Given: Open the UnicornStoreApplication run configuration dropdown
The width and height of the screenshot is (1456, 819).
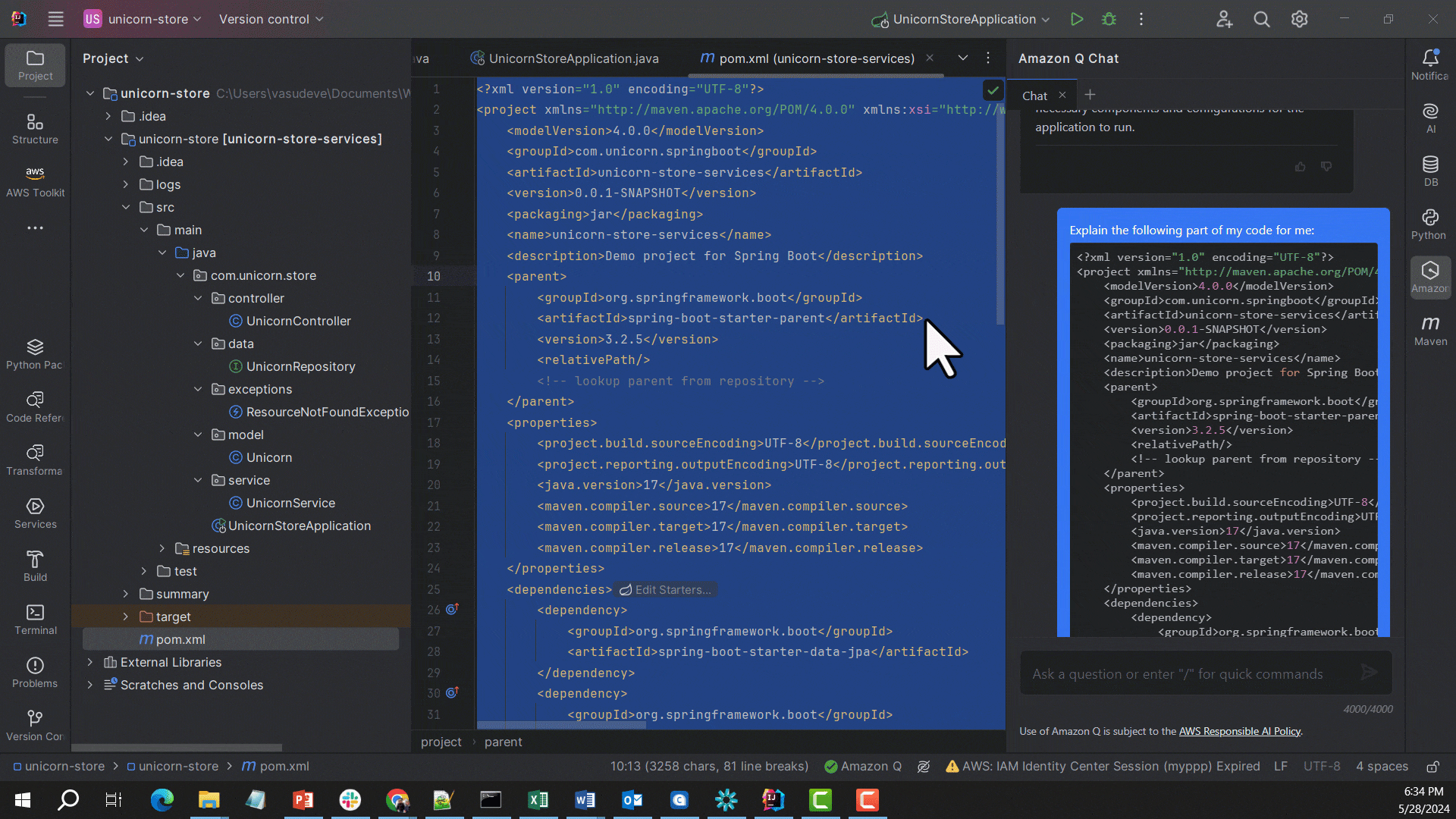Looking at the screenshot, I should [x=961, y=19].
